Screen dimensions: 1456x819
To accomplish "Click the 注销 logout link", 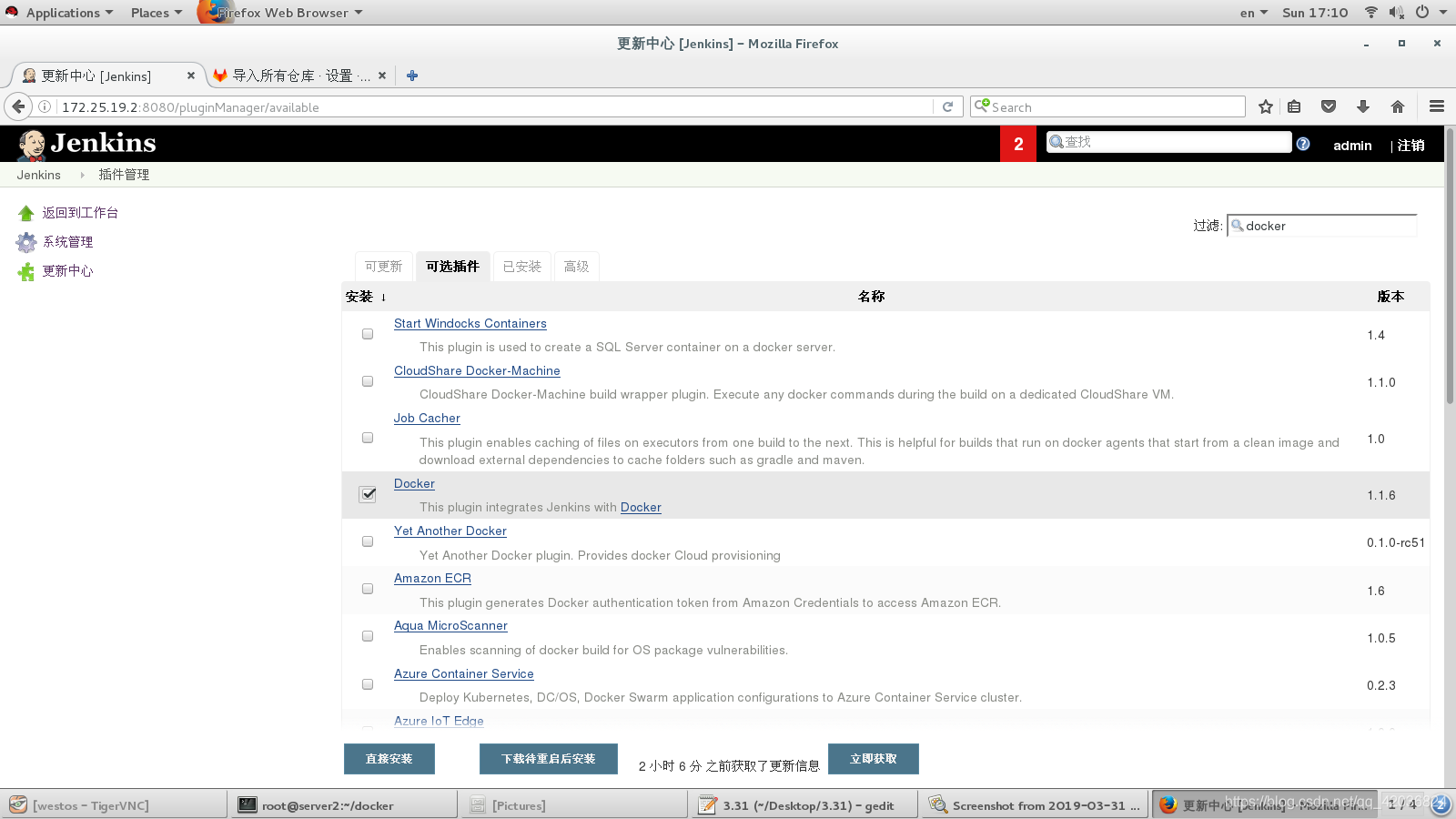I will [1410, 145].
